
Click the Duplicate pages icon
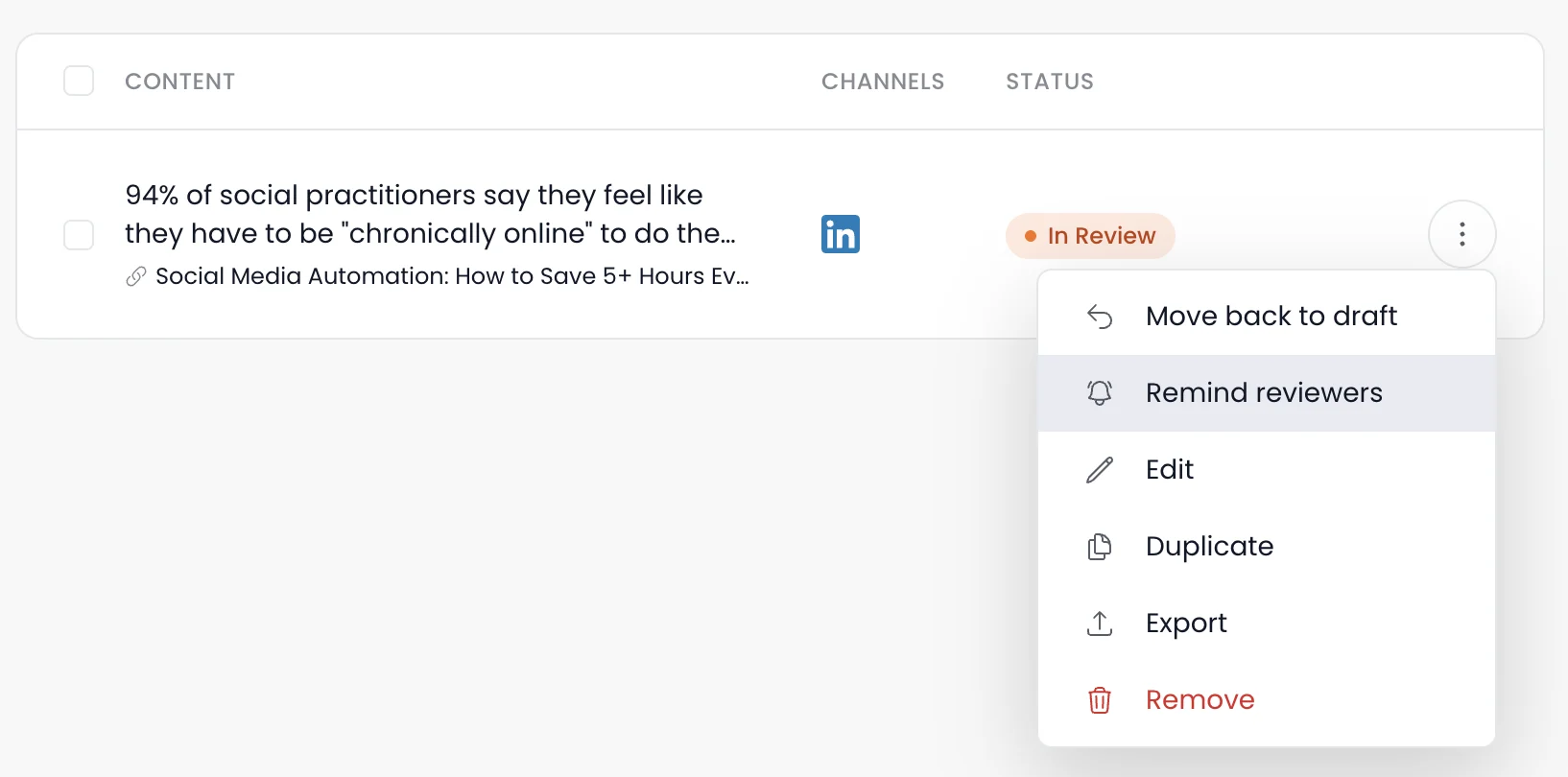coord(1100,547)
